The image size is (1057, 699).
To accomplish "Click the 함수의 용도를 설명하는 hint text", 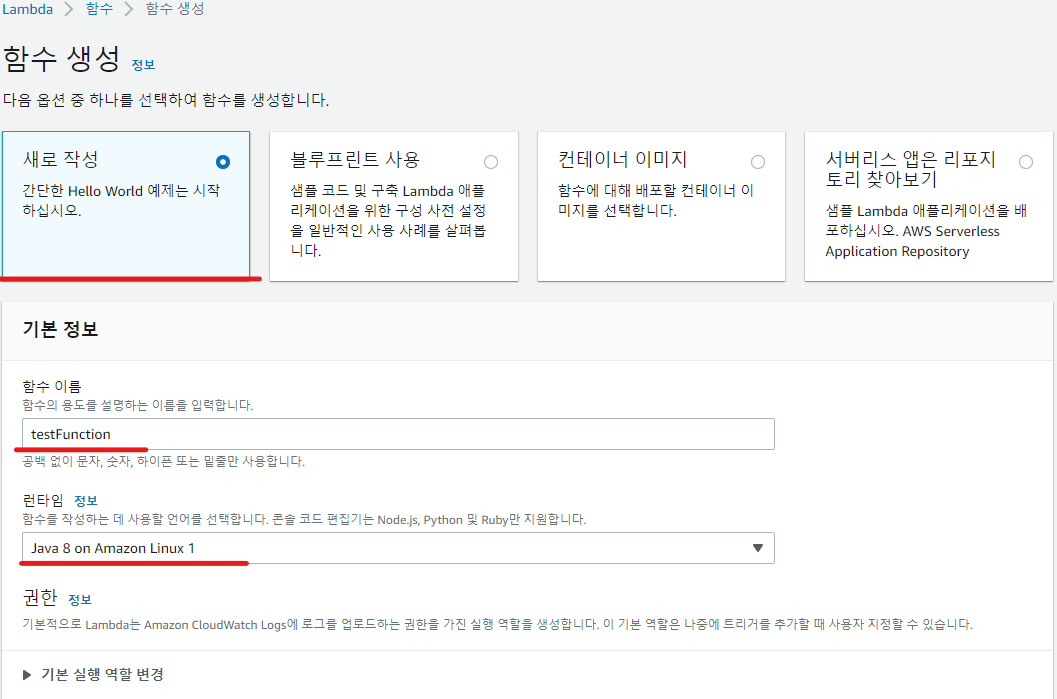I will [138, 405].
